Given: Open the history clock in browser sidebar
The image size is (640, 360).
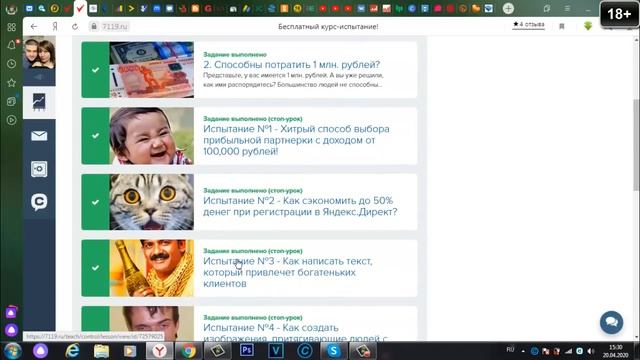Looking at the screenshot, I should [11, 64].
